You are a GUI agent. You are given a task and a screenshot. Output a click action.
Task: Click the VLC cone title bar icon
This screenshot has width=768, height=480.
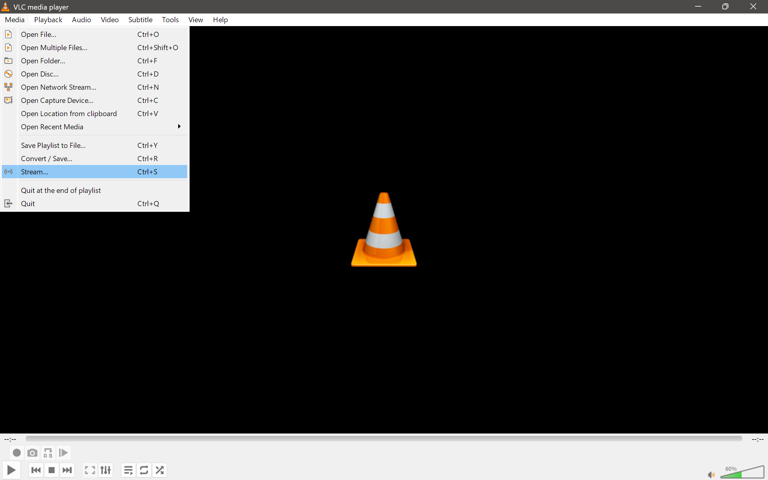5,7
